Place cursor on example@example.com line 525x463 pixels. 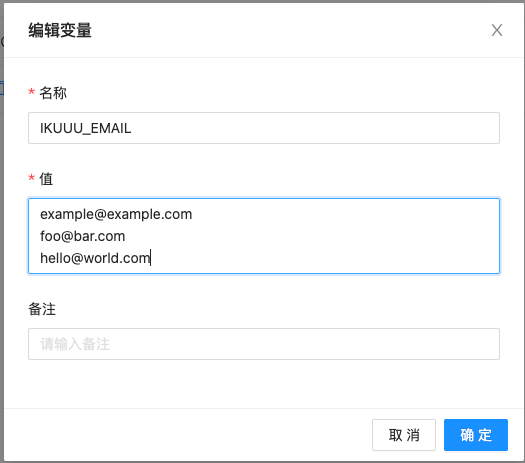[116, 214]
